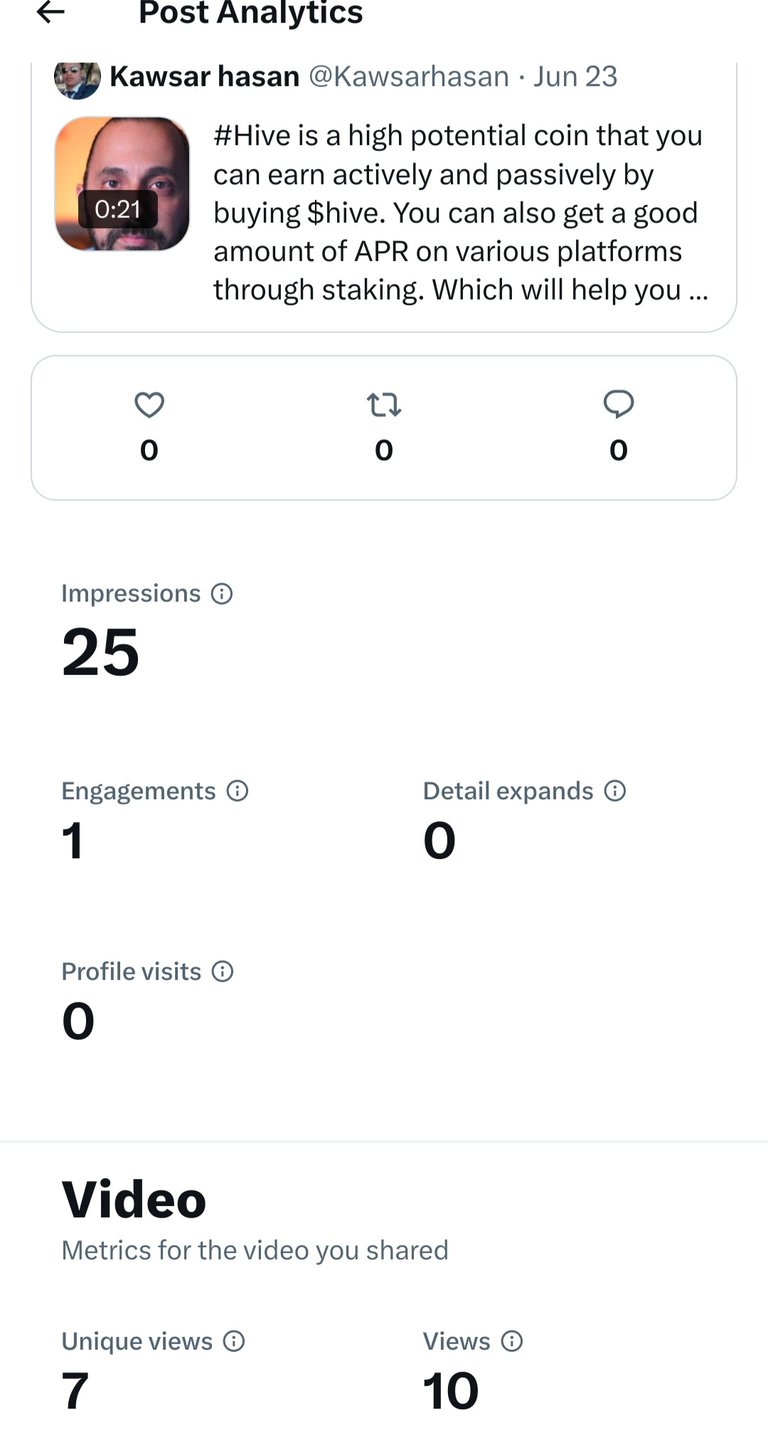
Task: Go back using the arrow icon
Action: pos(50,12)
